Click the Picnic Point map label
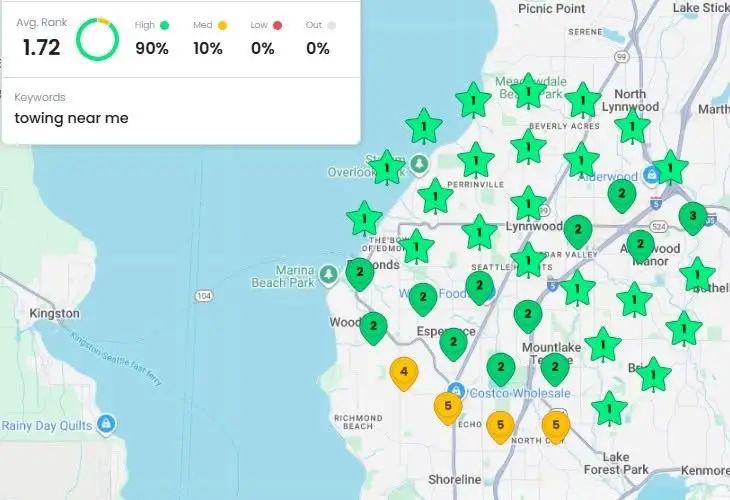730x500 pixels. [552, 8]
